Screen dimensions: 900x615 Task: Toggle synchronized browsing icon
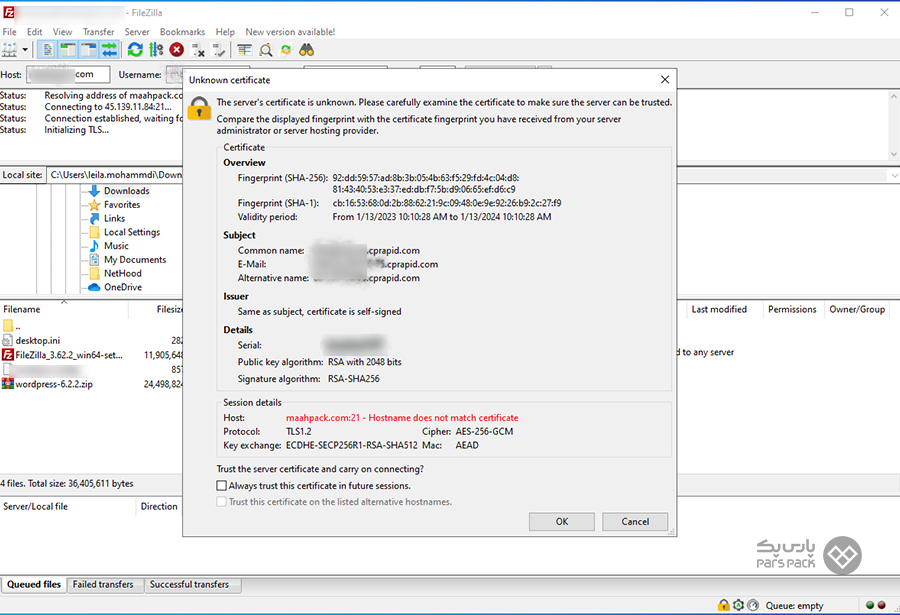pos(286,51)
